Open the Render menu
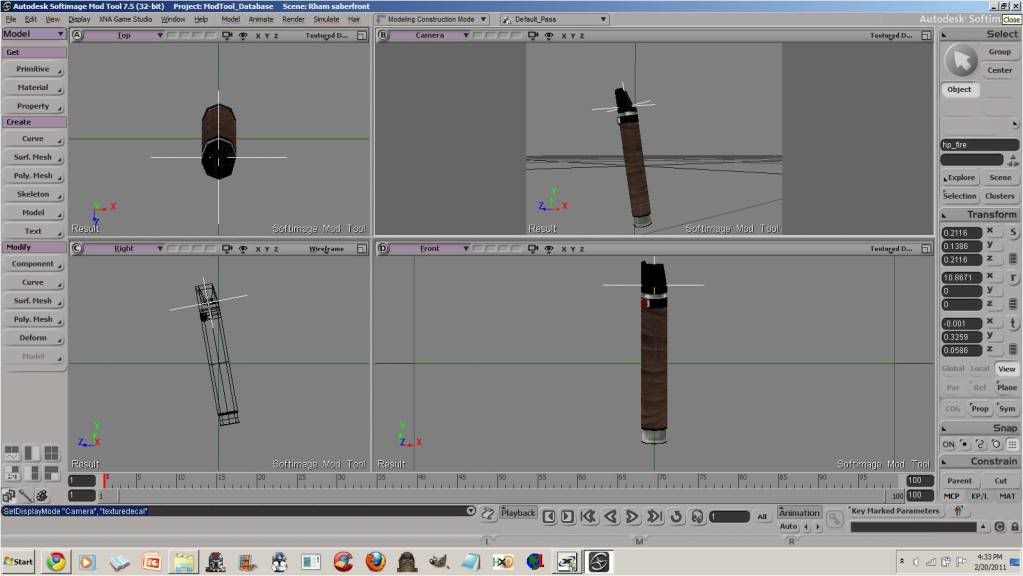 (293, 20)
